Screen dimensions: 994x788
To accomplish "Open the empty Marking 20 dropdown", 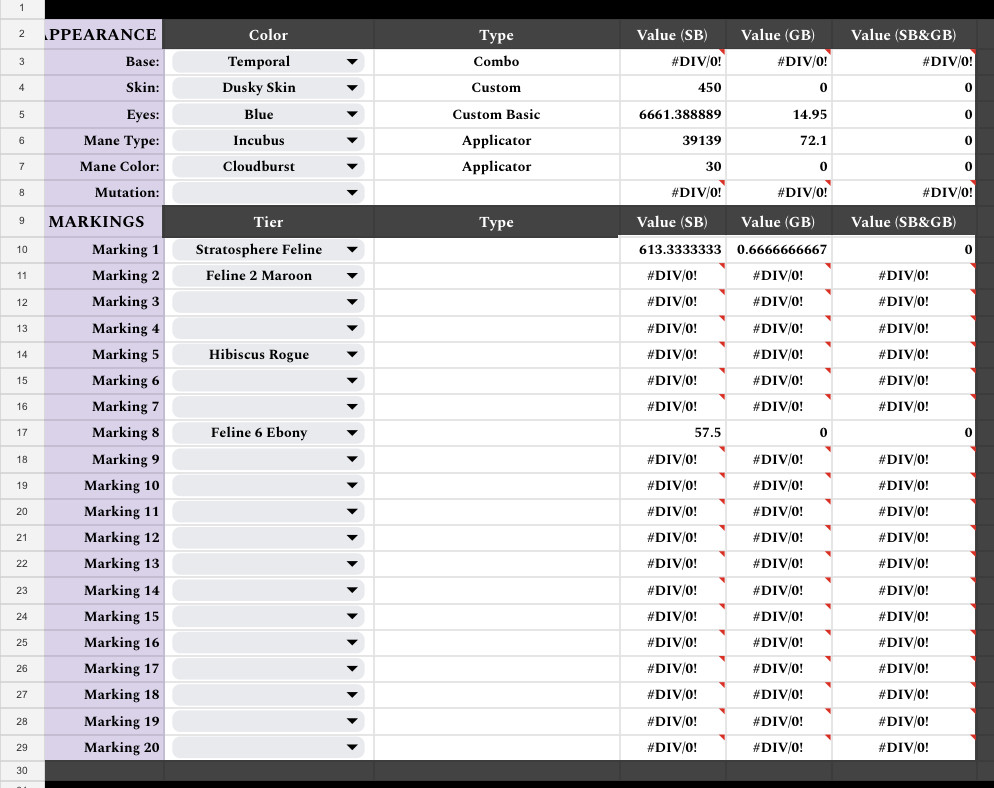I will click(268, 747).
